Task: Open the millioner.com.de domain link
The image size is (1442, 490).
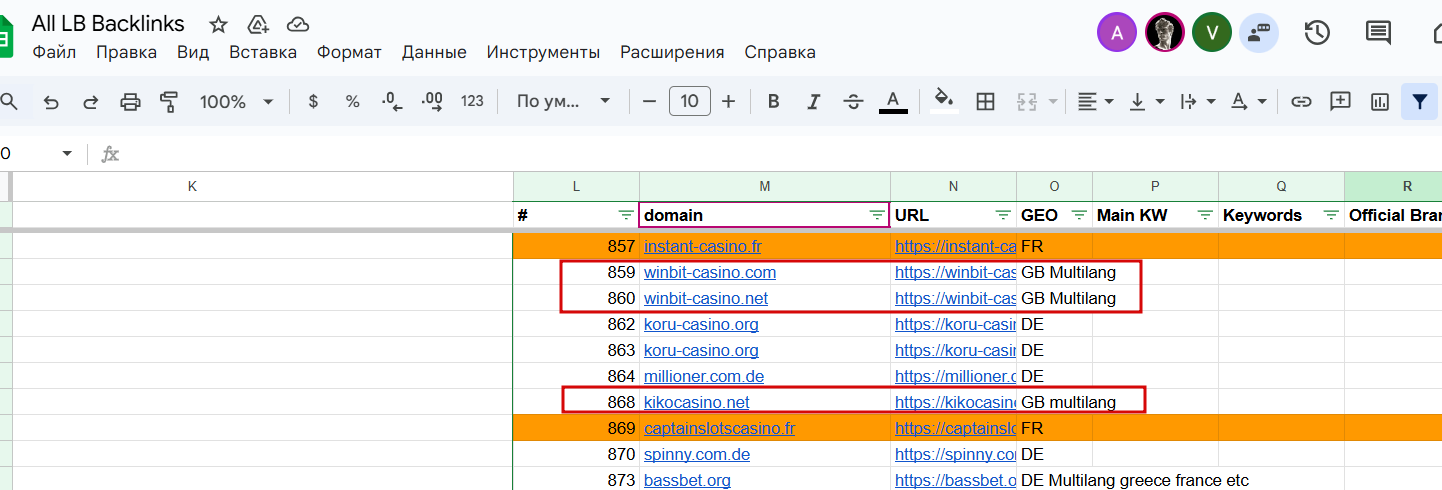Action: 704,376
